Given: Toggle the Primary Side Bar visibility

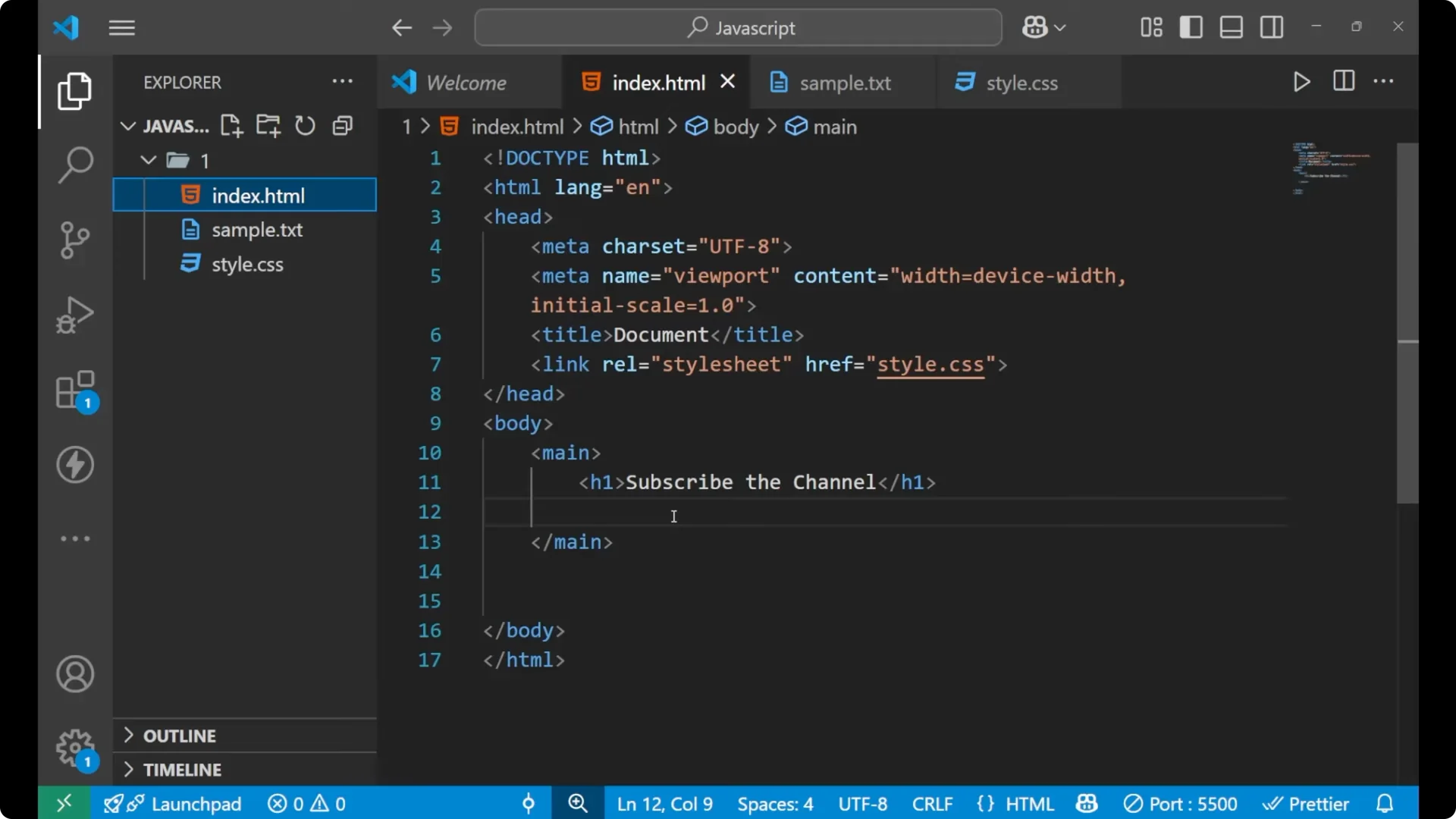Looking at the screenshot, I should tap(1191, 27).
